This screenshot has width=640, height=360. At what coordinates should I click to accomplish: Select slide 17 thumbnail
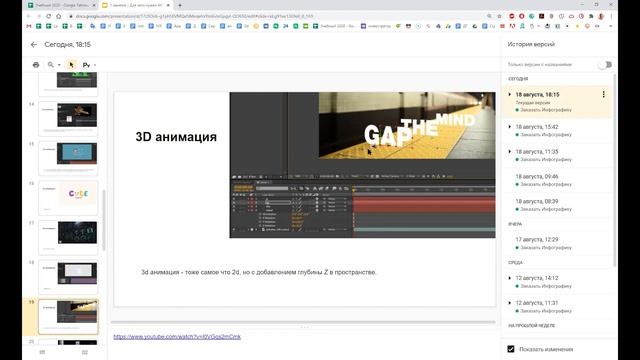click(68, 237)
